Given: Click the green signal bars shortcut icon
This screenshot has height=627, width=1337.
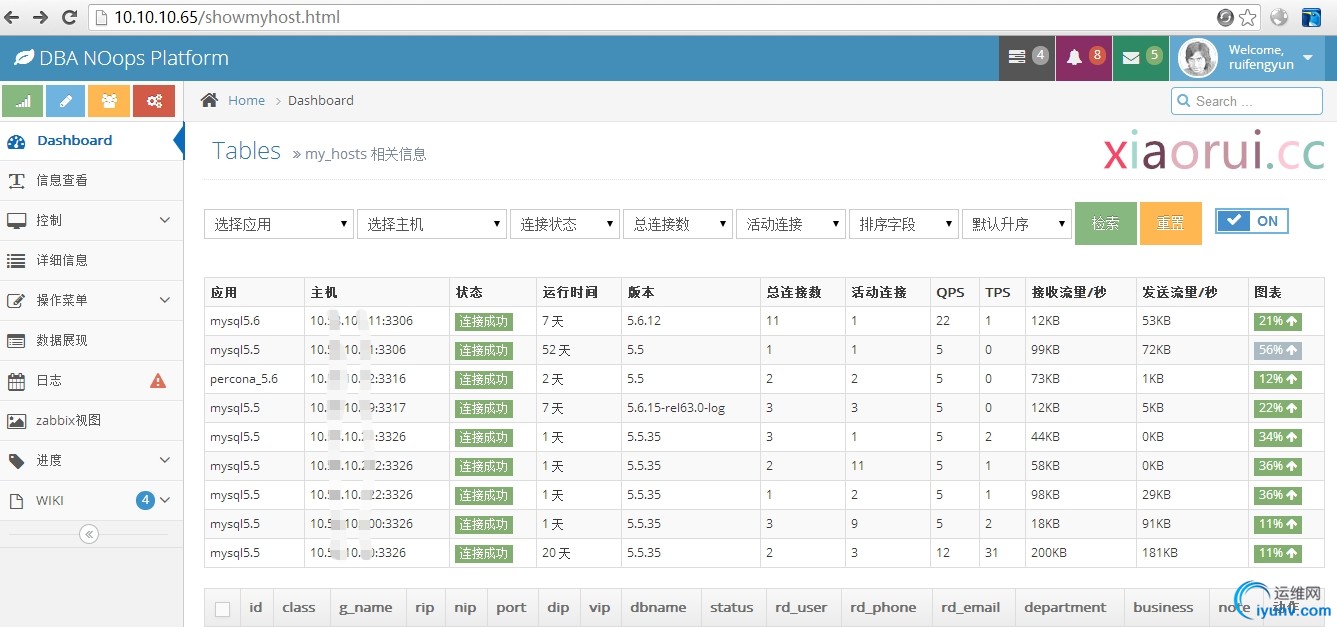Looking at the screenshot, I should (x=23, y=101).
